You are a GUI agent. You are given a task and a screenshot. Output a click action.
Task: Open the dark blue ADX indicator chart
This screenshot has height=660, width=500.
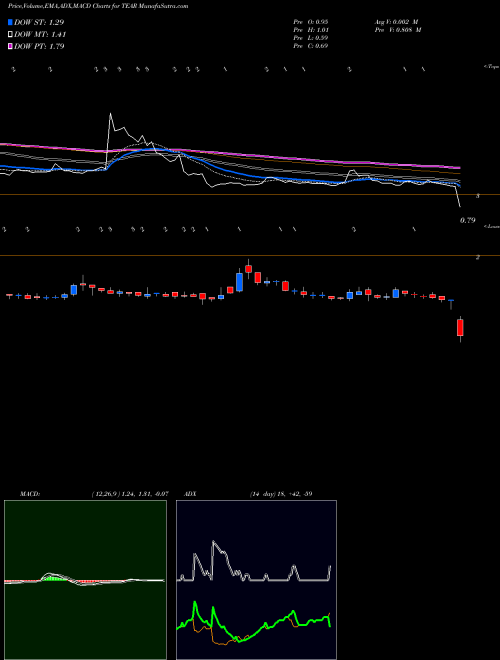[x=256, y=580]
